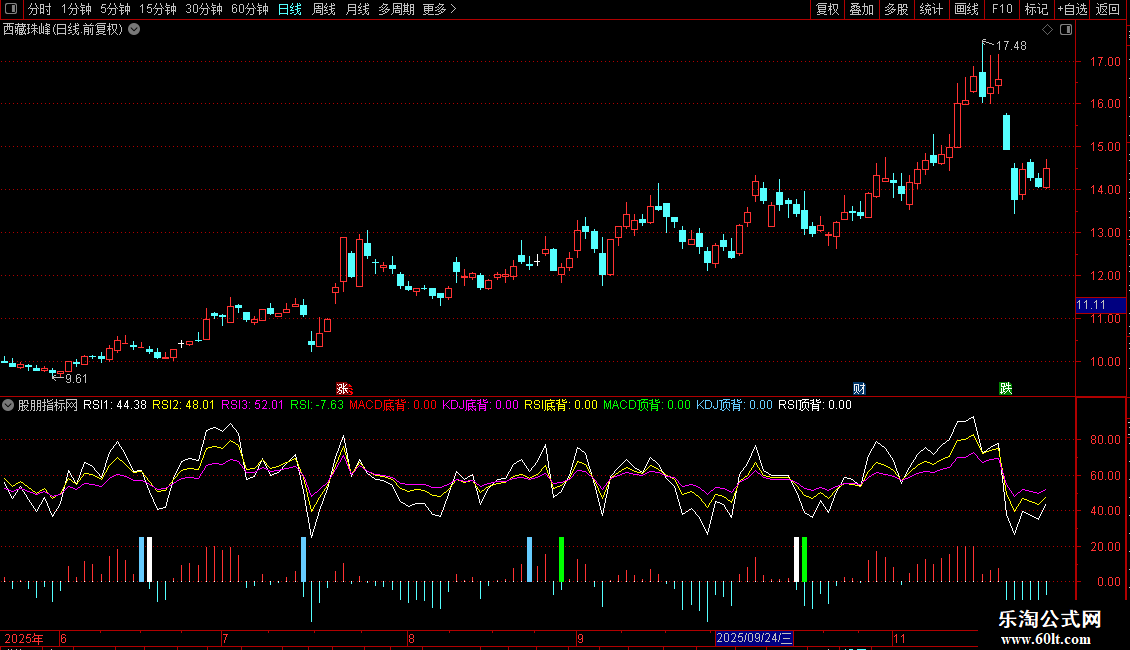Click the 2025年 label on time axis
The width and height of the screenshot is (1130, 650).
[x=24, y=638]
